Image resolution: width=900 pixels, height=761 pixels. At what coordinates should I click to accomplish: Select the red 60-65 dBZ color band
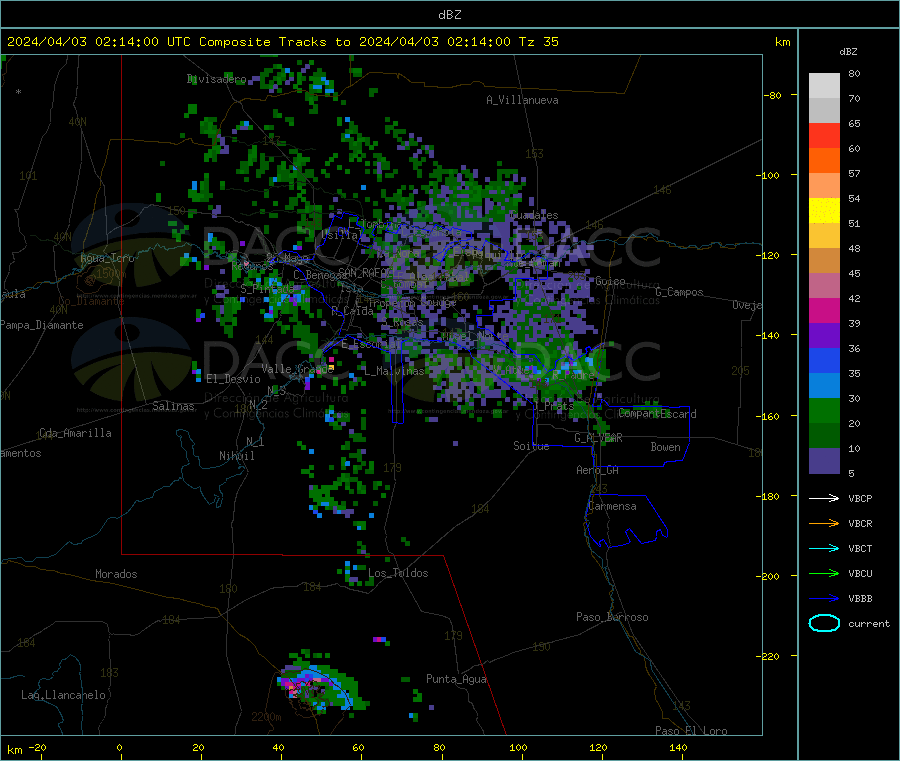pyautogui.click(x=824, y=135)
